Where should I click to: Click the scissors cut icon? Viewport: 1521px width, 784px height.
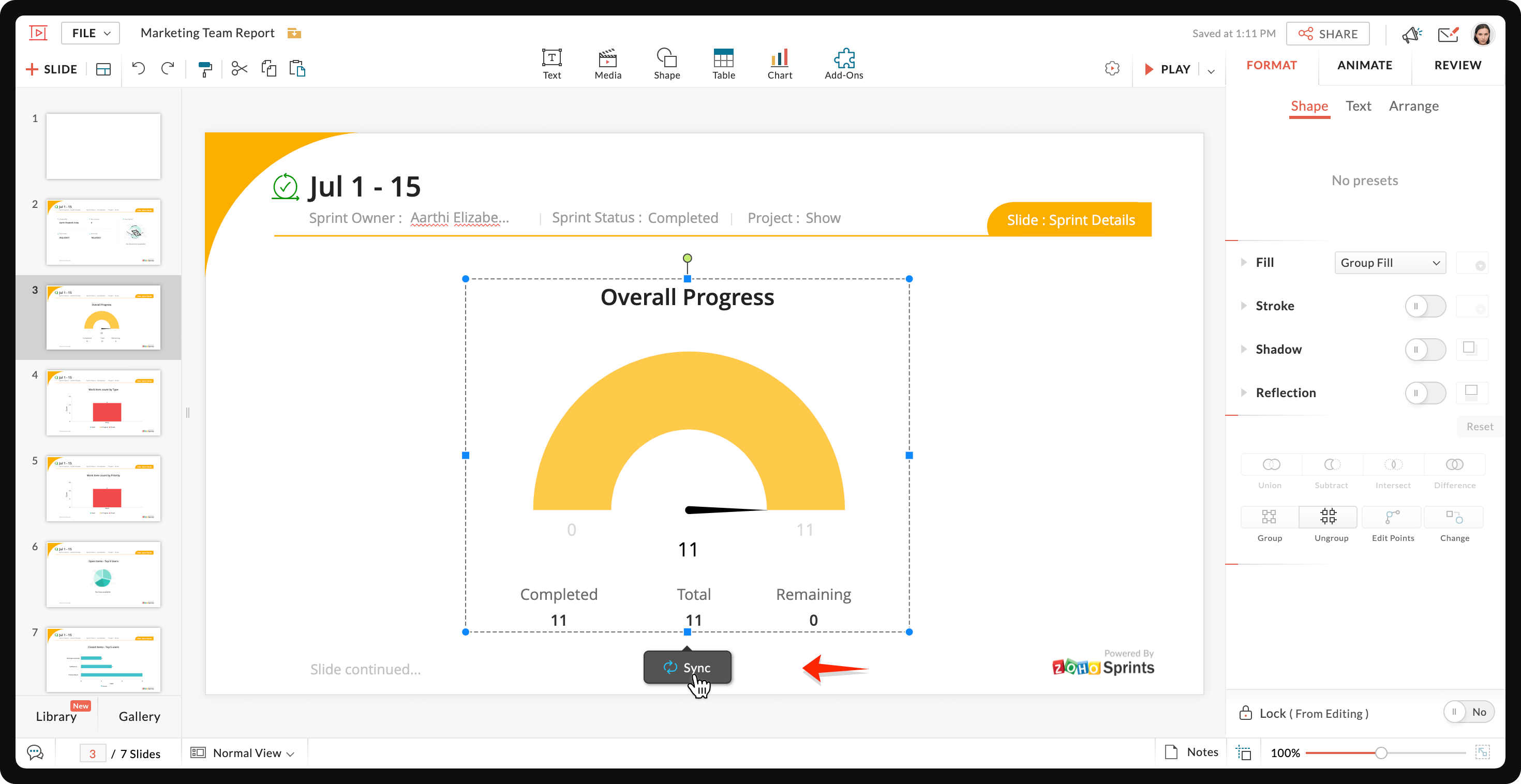coord(239,68)
